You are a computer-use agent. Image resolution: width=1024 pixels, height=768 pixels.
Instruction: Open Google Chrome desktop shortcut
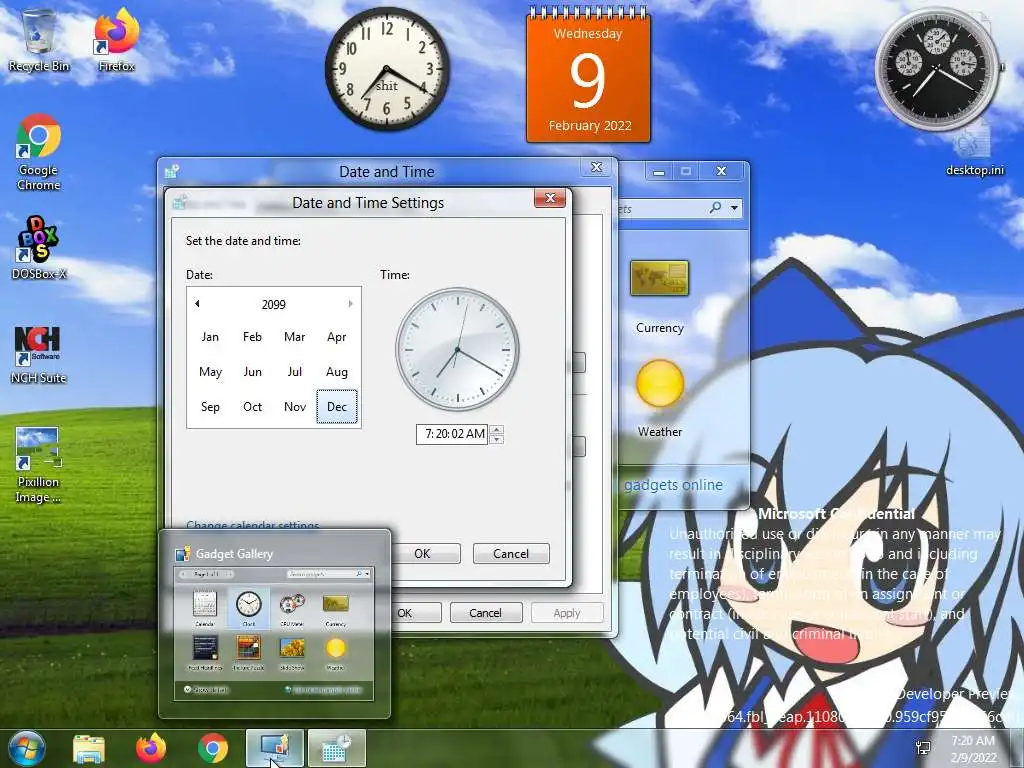39,152
